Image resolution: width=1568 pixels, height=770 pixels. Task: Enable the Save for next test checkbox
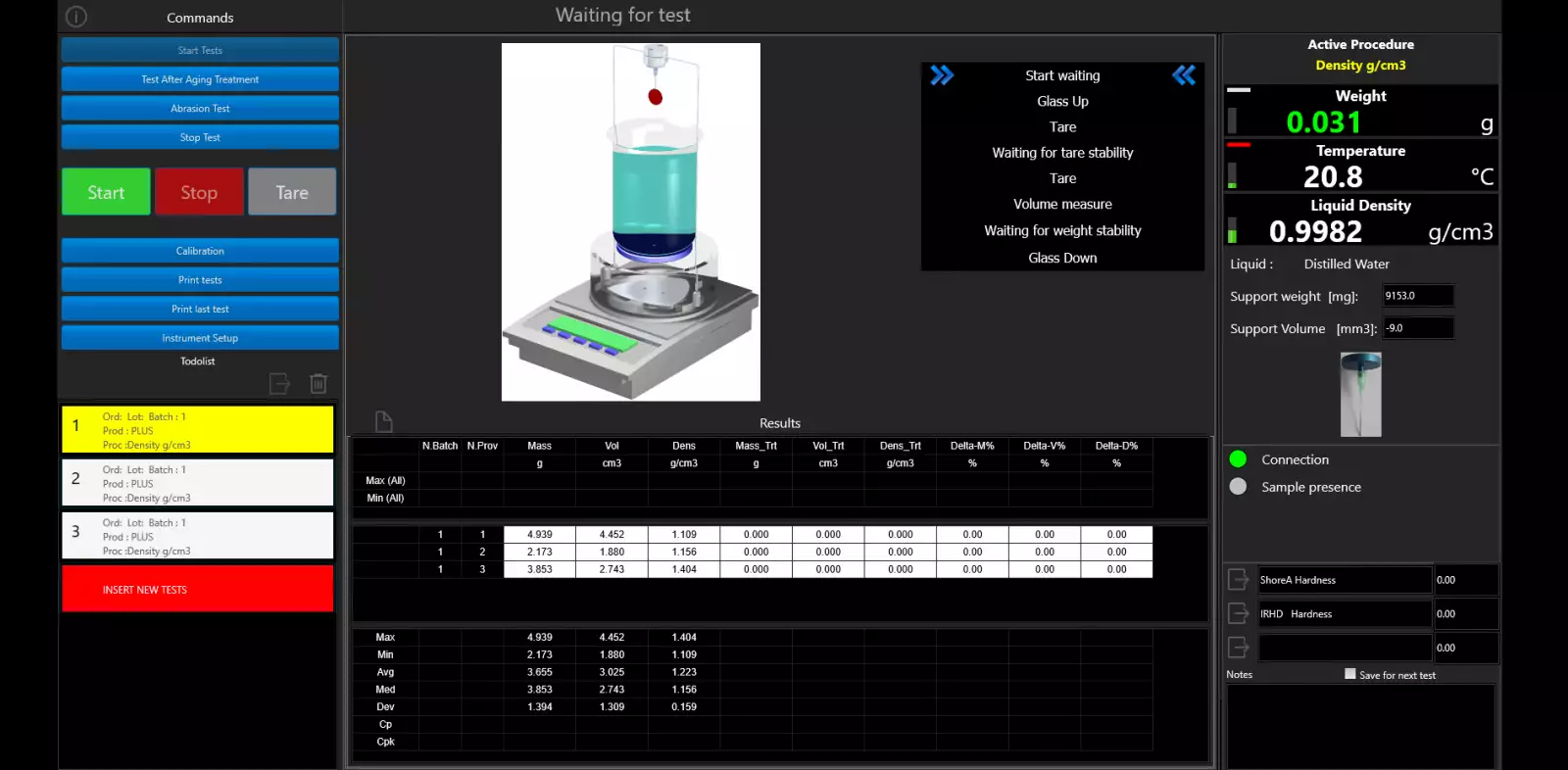click(1350, 674)
